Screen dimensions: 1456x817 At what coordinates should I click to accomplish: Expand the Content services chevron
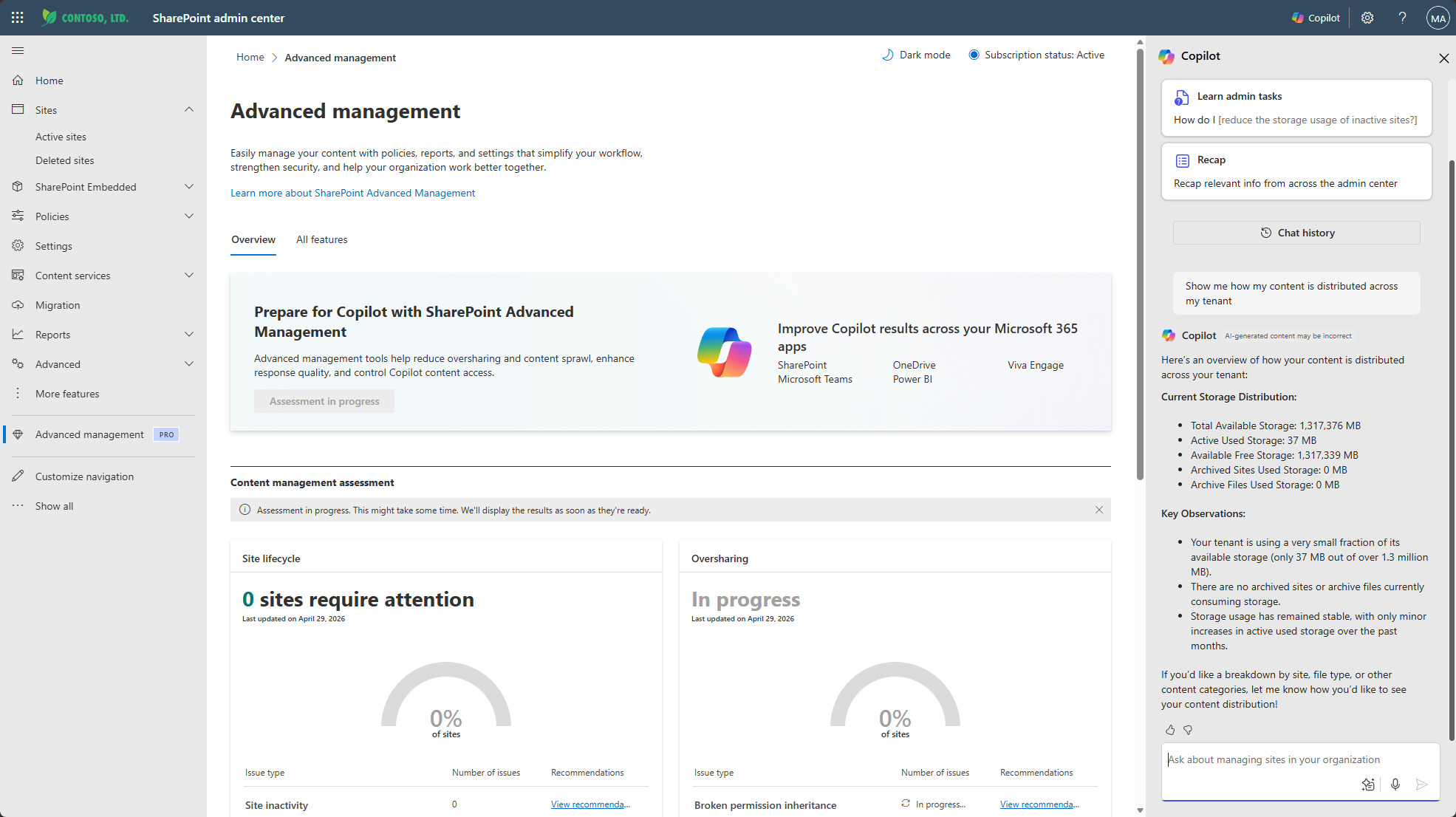click(x=189, y=275)
